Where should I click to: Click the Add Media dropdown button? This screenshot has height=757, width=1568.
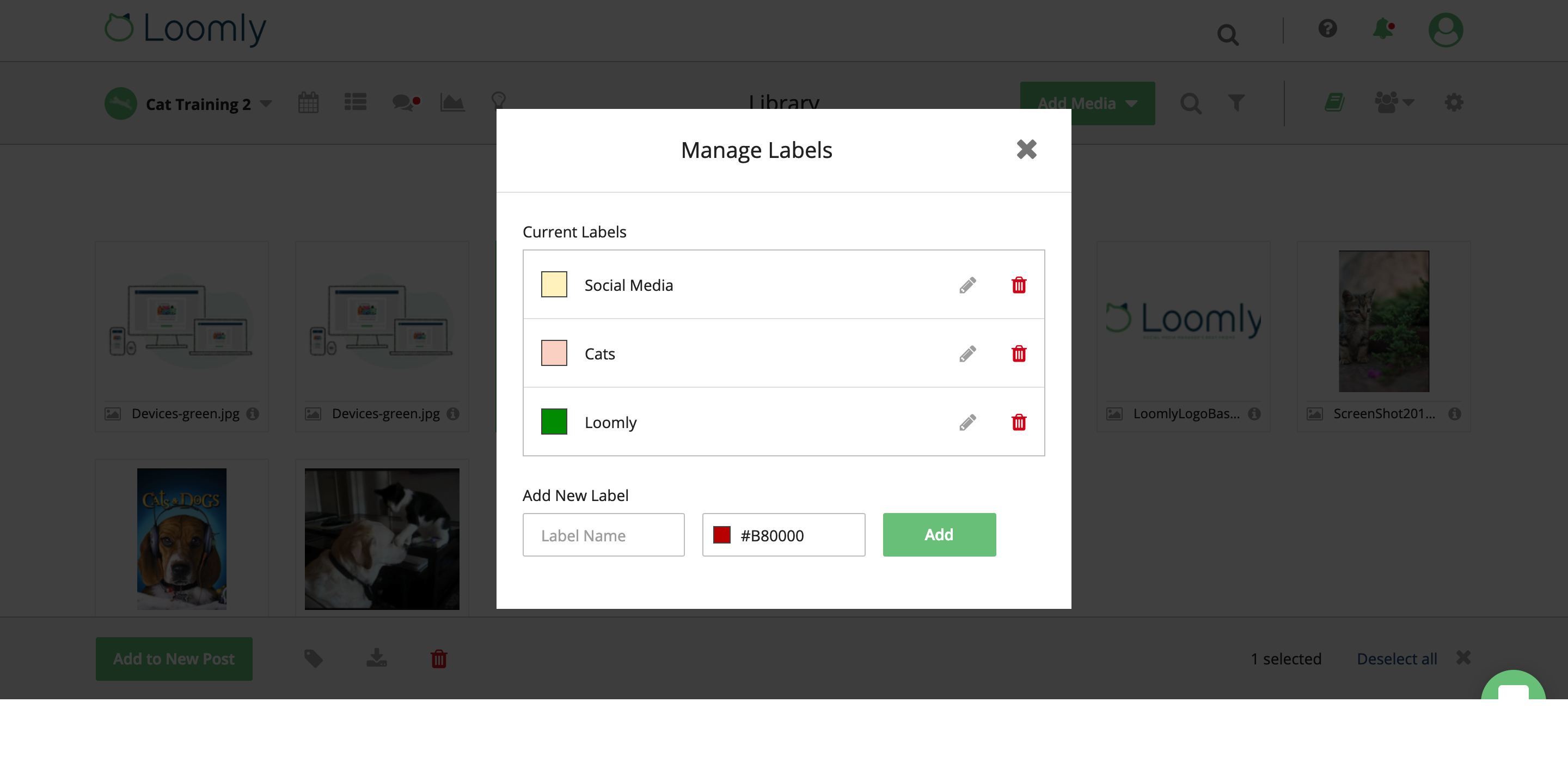[1087, 102]
